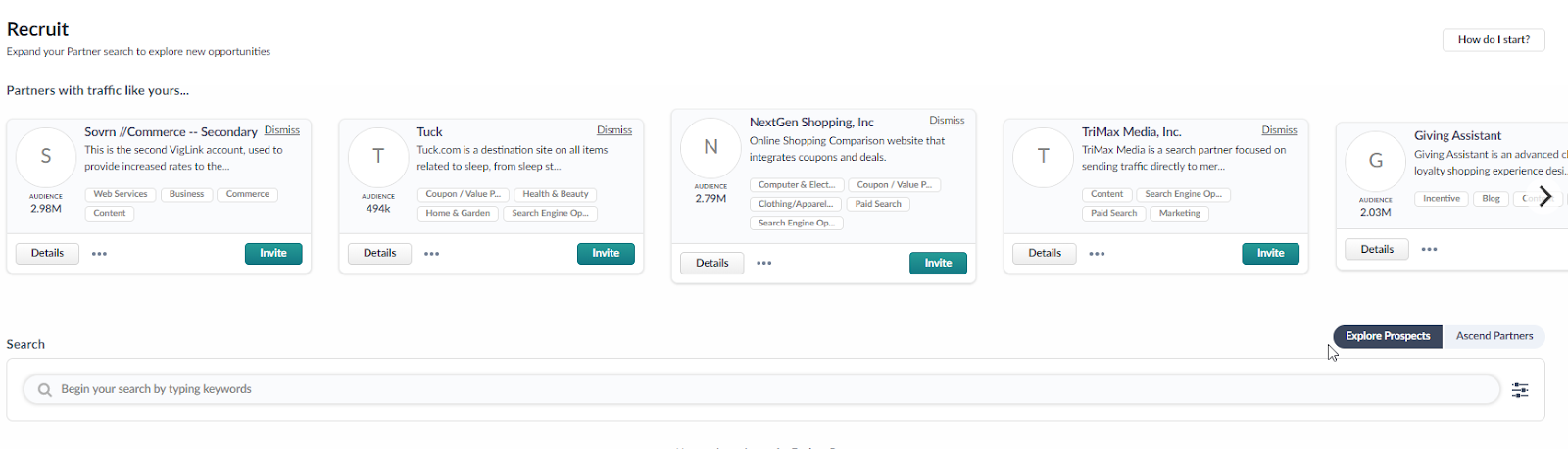Dismiss the Tuck suggestion

point(614,130)
